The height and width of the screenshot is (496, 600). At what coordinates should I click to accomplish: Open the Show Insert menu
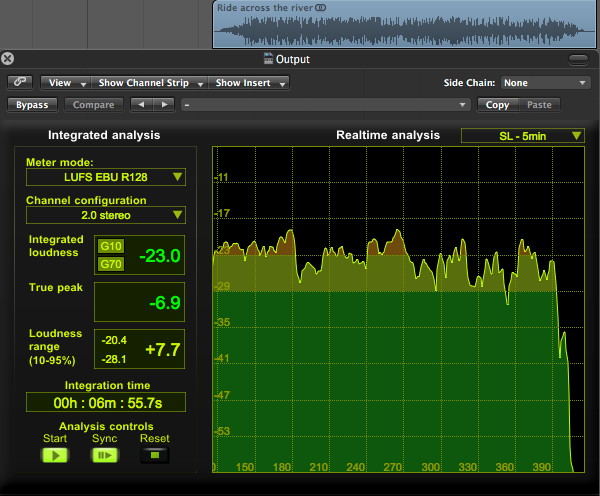[x=249, y=83]
